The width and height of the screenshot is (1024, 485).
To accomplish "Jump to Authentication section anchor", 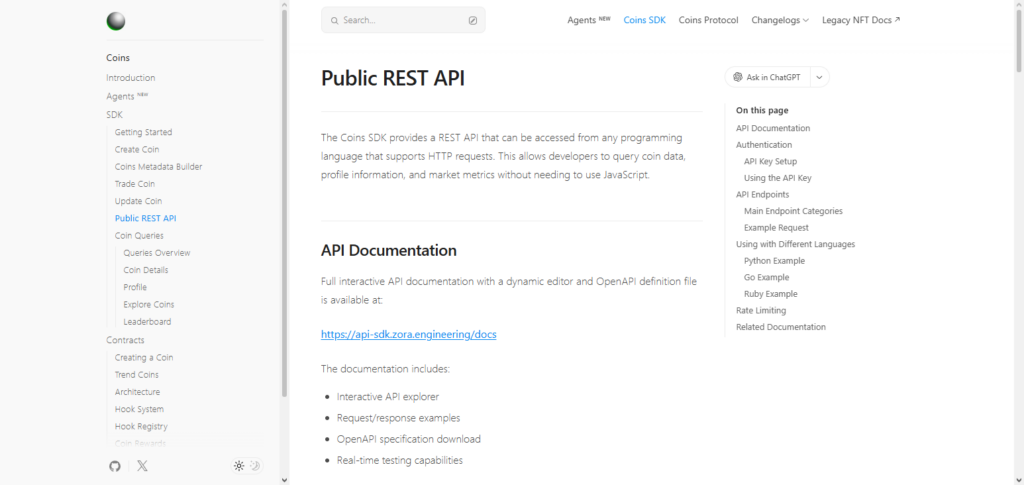I will [x=764, y=145].
